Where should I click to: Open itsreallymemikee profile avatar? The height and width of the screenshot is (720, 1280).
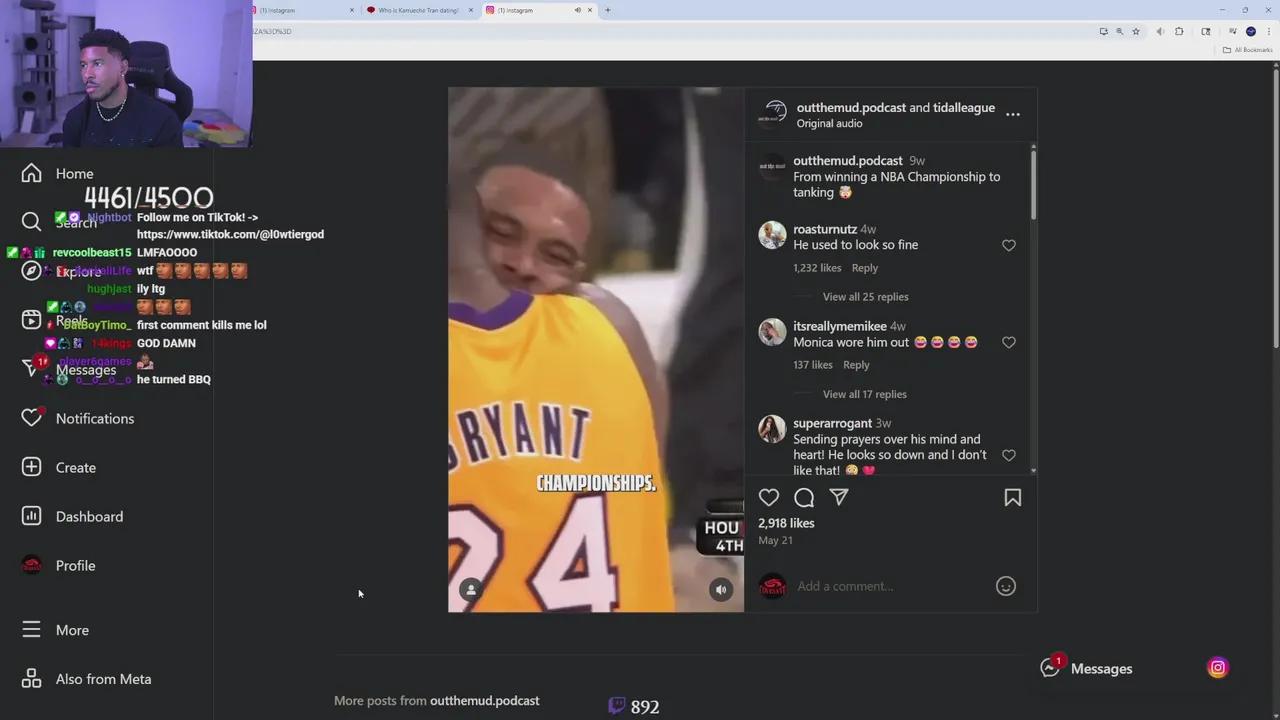(772, 332)
